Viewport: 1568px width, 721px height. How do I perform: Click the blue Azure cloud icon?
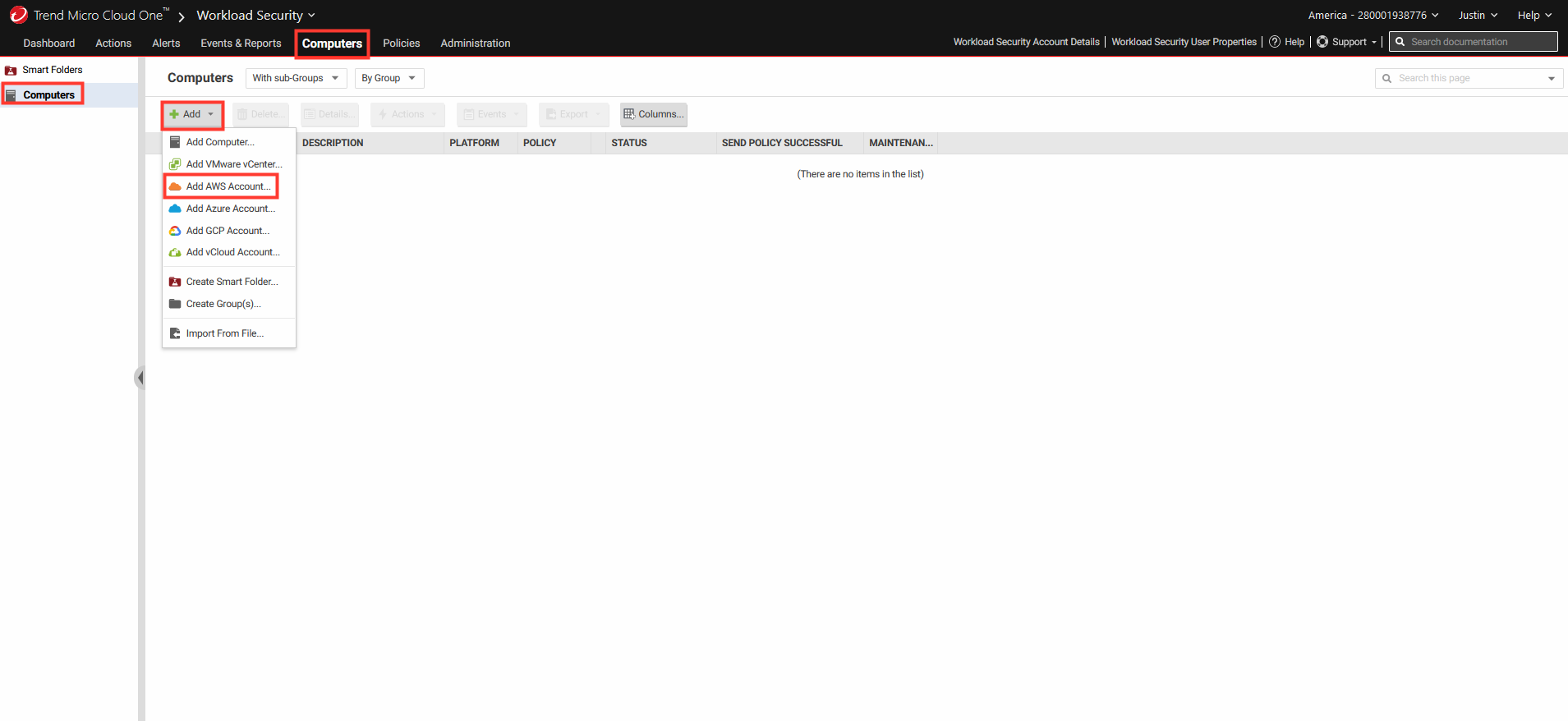tap(175, 209)
